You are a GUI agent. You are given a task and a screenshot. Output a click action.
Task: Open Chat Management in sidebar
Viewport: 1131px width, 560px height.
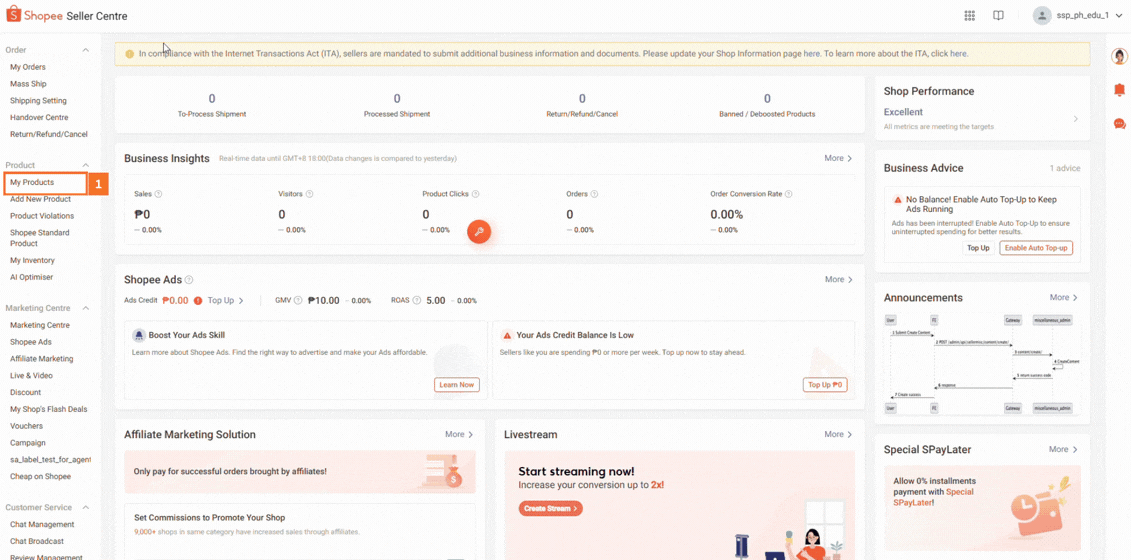42,525
